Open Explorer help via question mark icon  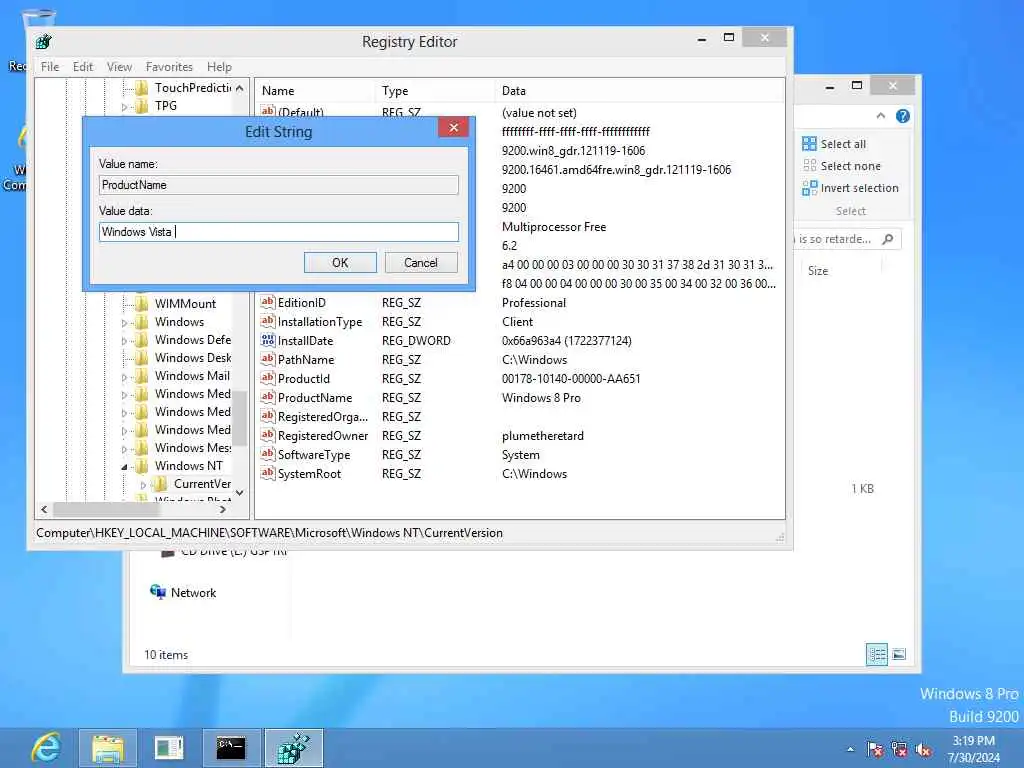(x=903, y=116)
